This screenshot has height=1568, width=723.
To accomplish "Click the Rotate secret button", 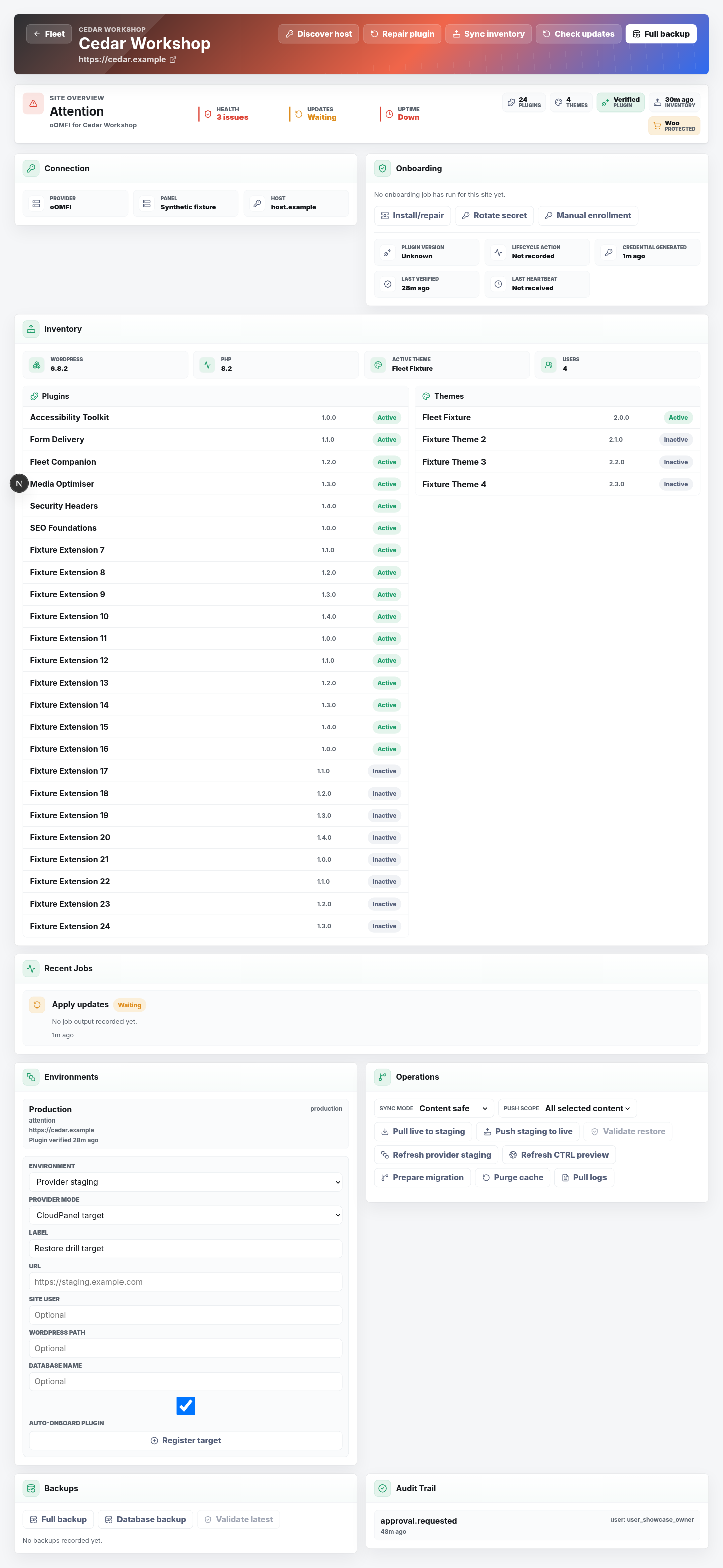I will point(494,215).
